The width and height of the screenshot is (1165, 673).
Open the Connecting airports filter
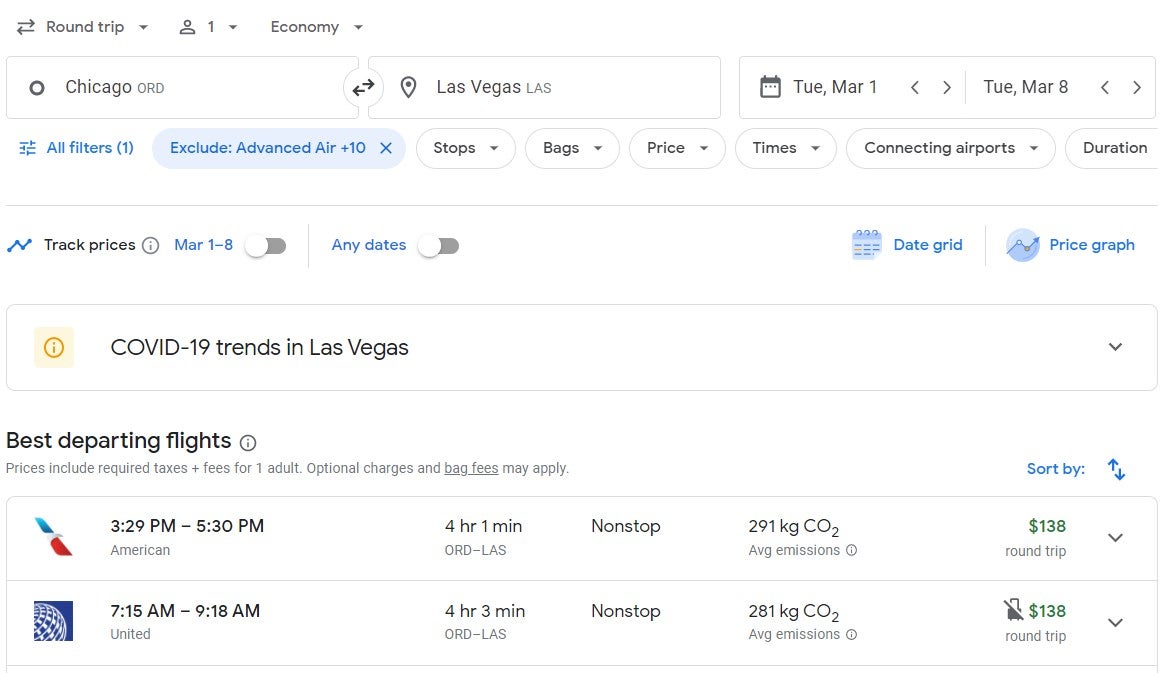[x=950, y=148]
